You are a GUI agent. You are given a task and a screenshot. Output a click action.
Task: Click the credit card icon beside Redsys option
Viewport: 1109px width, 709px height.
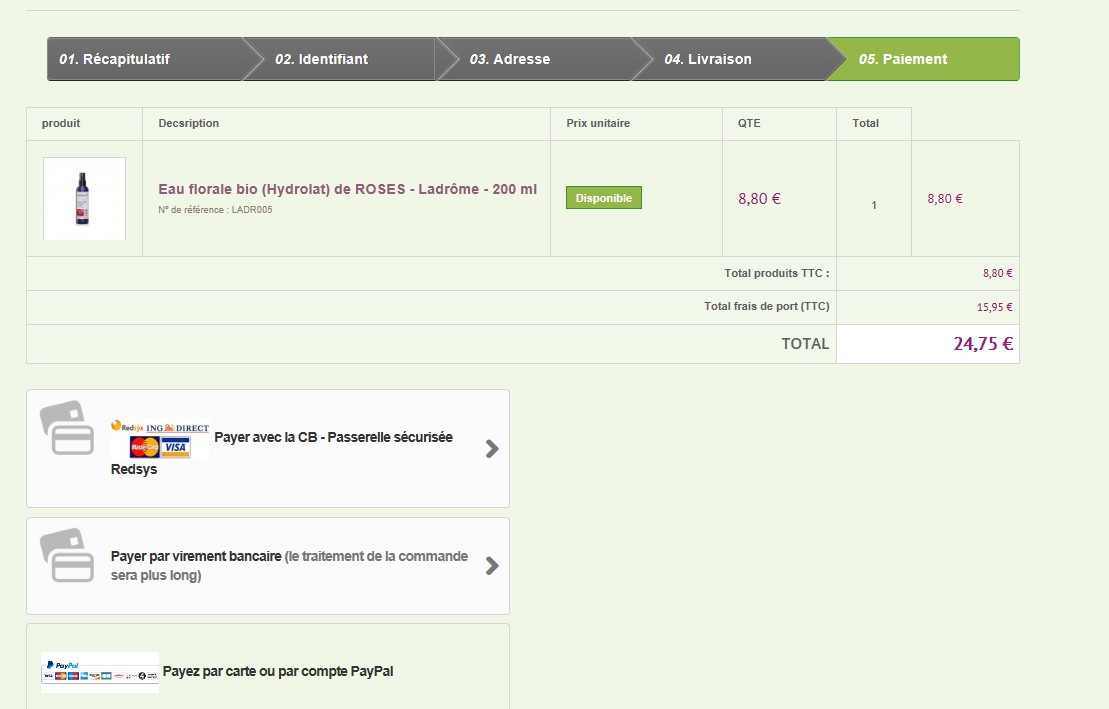[66, 428]
